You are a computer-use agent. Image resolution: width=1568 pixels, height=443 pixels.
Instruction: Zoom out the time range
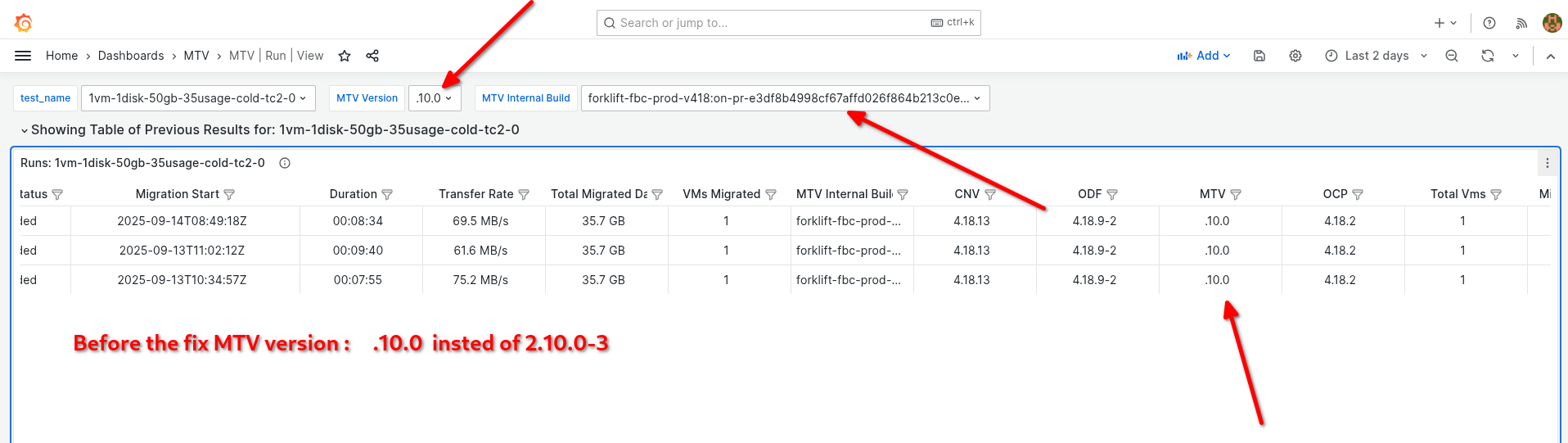pyautogui.click(x=1452, y=56)
